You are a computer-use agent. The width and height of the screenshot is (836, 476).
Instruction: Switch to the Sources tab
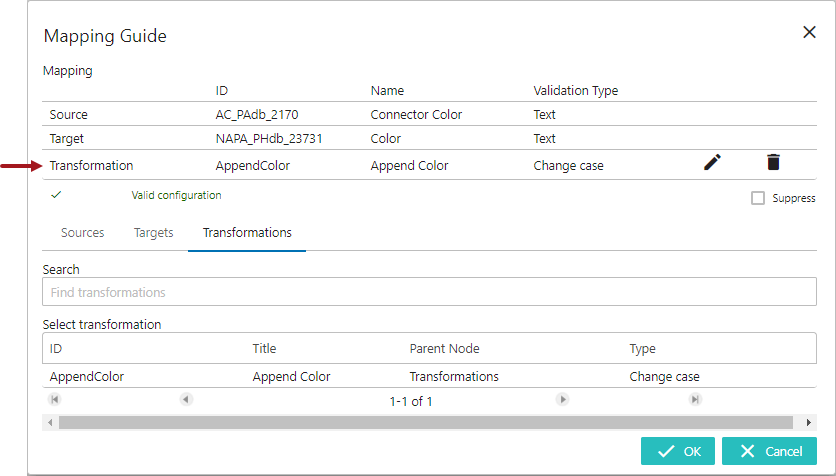click(x=82, y=233)
